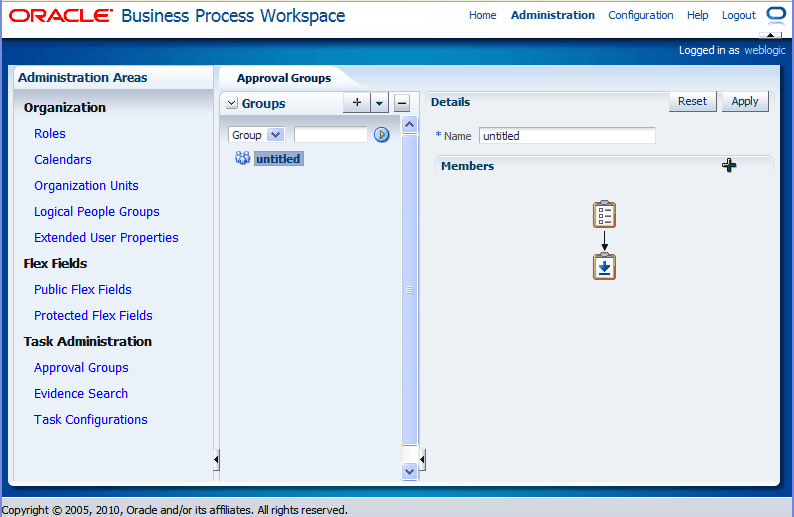Open Approval Groups sidebar link

point(81,368)
